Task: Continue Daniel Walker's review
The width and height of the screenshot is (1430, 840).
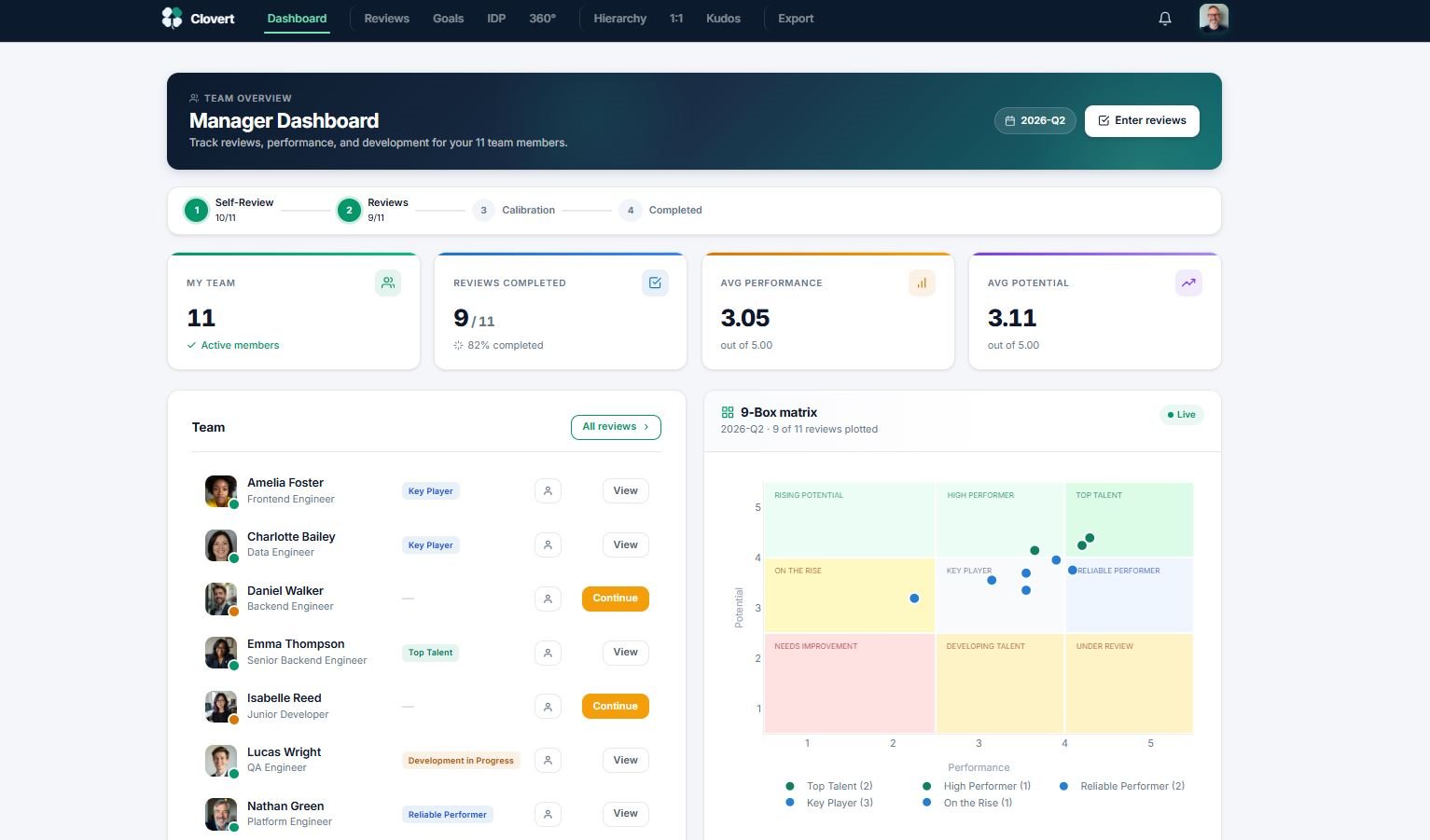Action: click(615, 598)
